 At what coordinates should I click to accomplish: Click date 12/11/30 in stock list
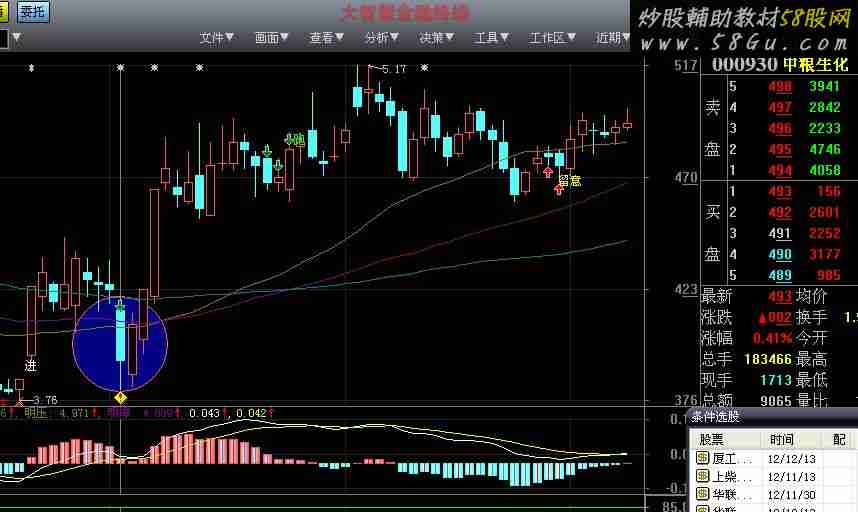coord(791,495)
